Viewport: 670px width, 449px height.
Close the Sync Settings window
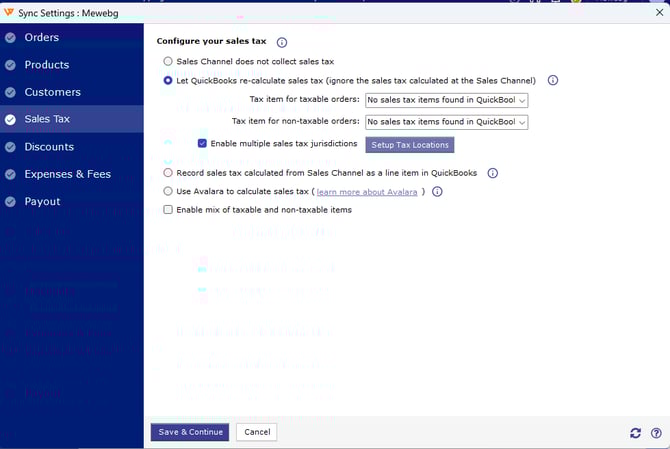(x=659, y=12)
